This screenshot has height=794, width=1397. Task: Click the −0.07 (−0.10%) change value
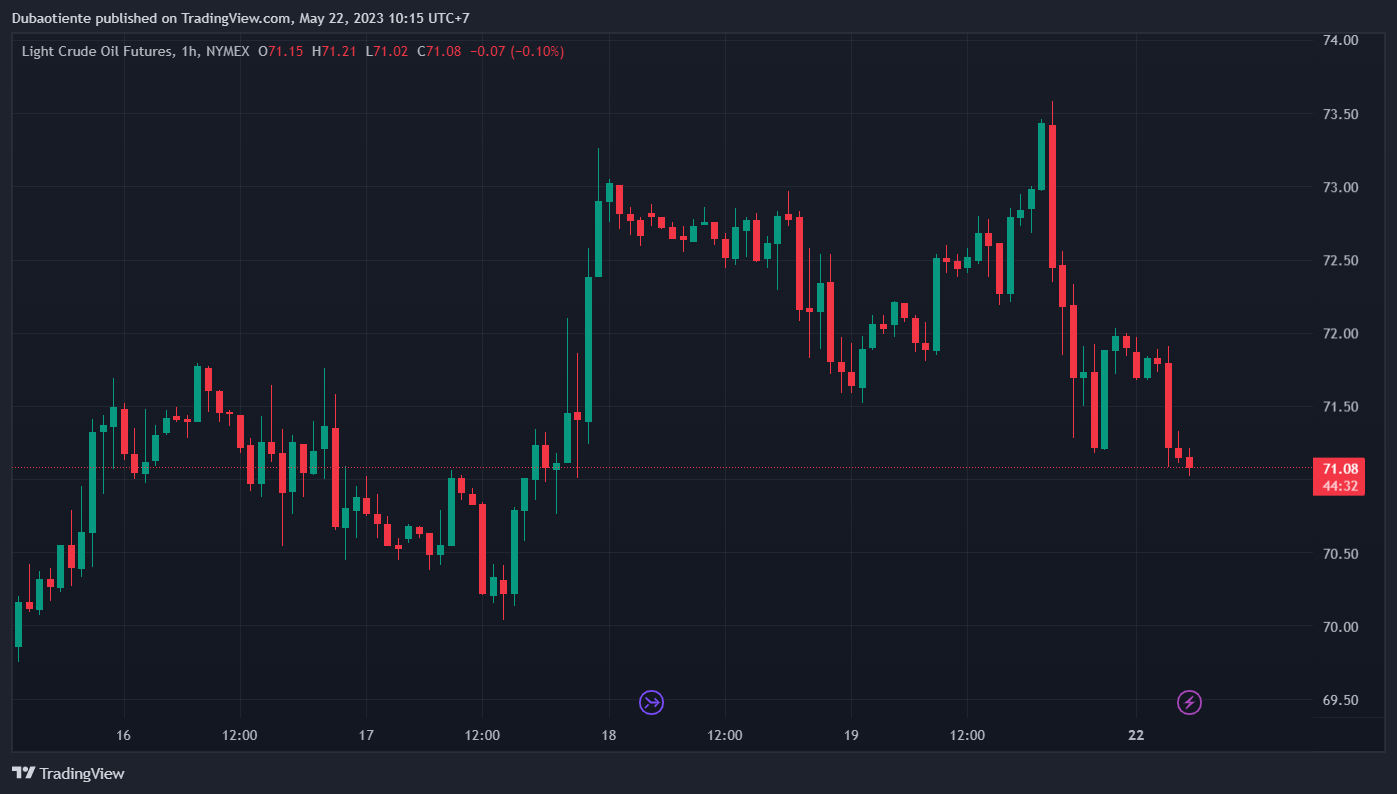(517, 51)
